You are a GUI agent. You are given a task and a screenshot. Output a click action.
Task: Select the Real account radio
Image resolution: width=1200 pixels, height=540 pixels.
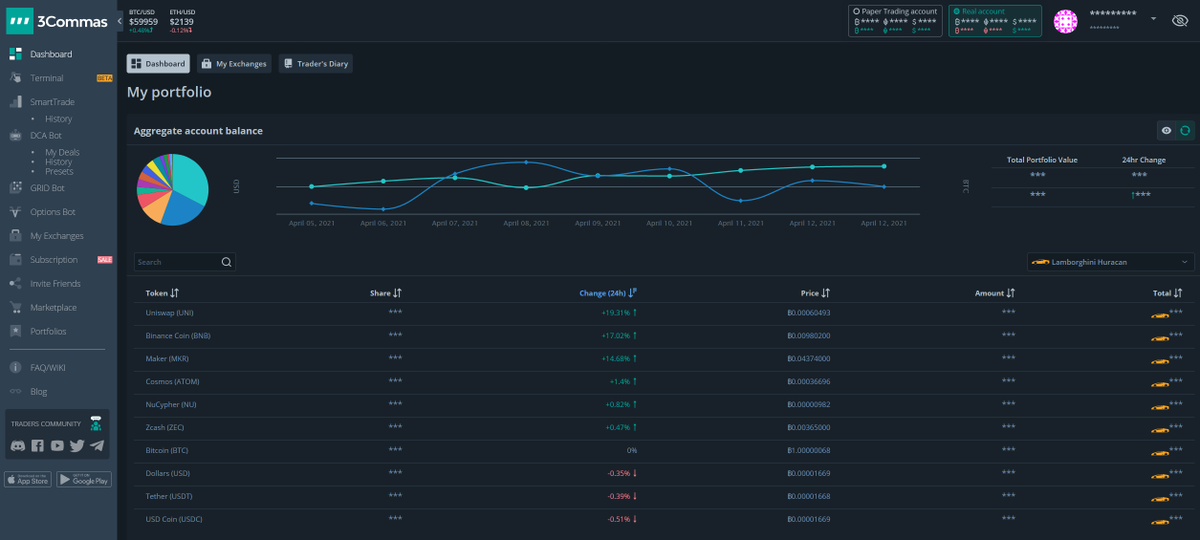[x=957, y=11]
